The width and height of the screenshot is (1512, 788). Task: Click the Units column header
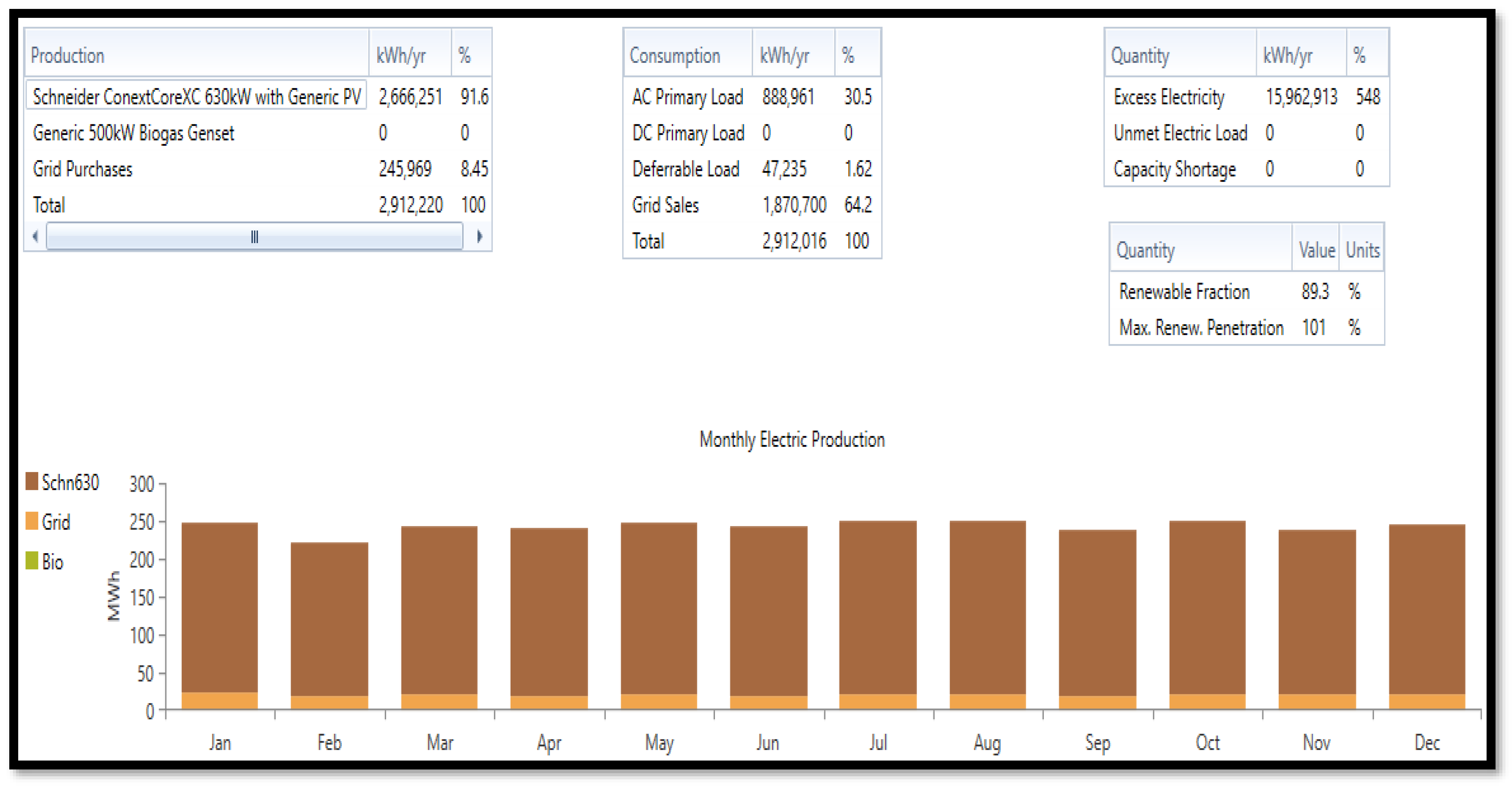[x=1362, y=250]
